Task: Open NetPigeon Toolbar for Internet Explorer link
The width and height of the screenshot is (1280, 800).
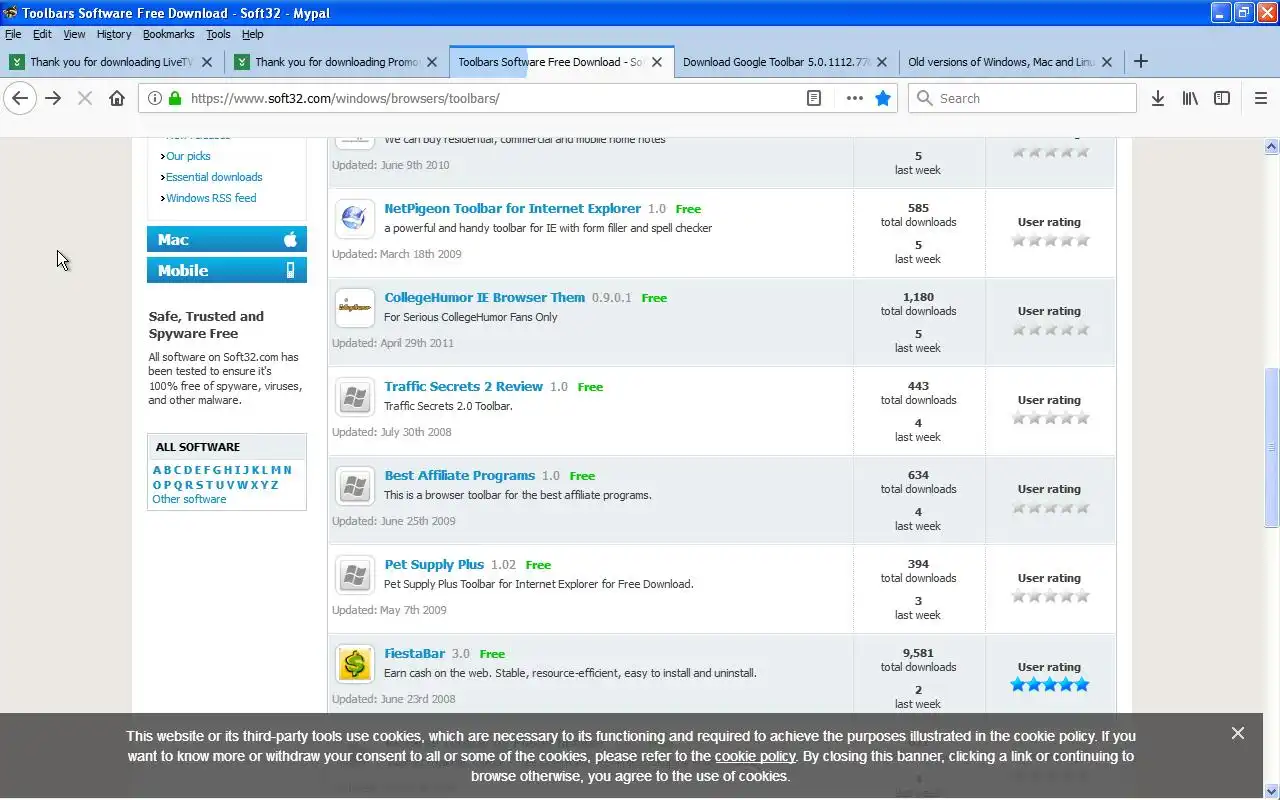Action: (512, 208)
